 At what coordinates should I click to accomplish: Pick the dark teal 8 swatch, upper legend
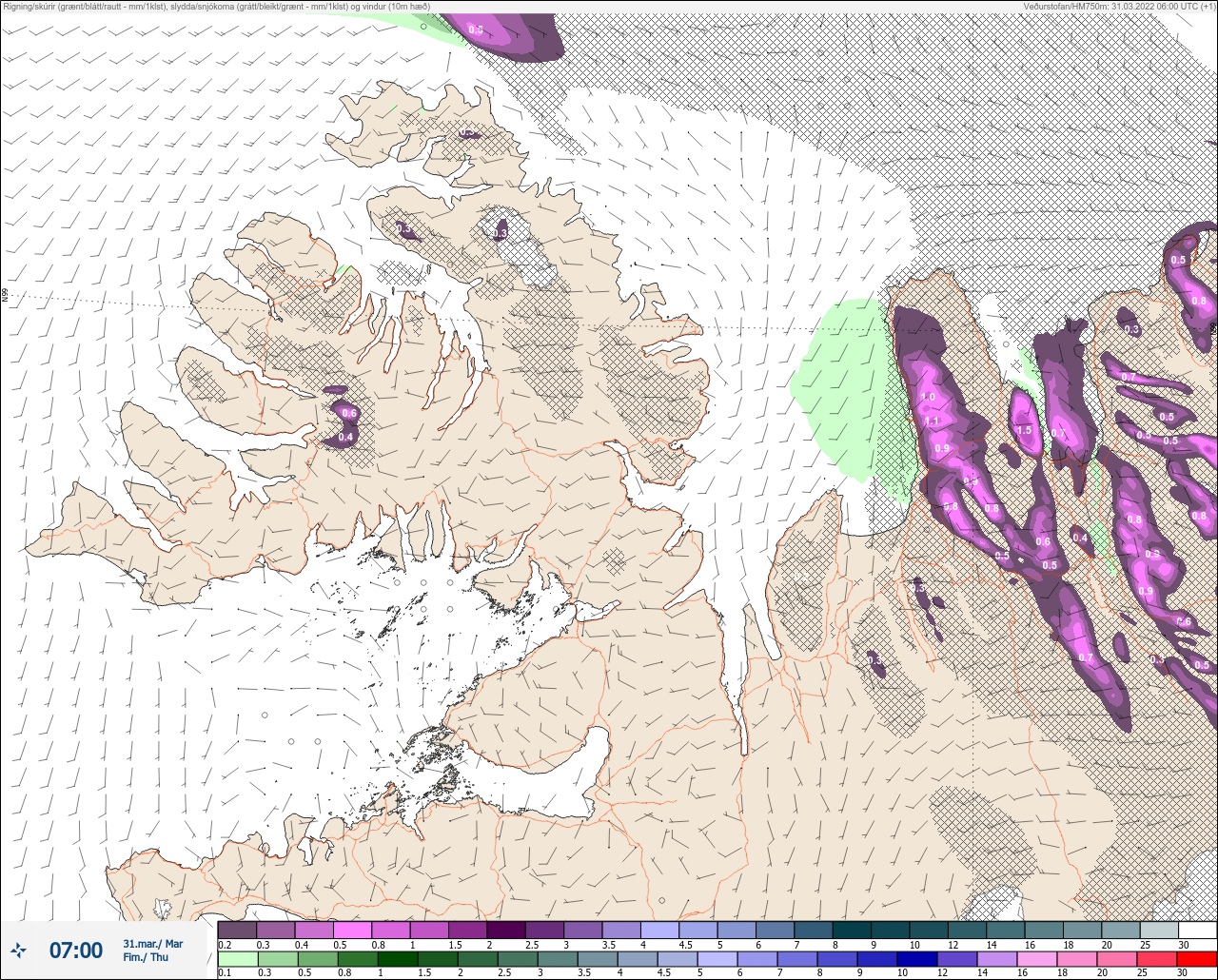pos(852,930)
